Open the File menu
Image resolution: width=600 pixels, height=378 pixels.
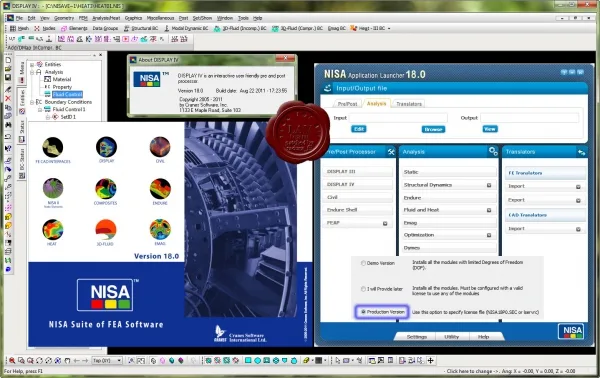19,18
